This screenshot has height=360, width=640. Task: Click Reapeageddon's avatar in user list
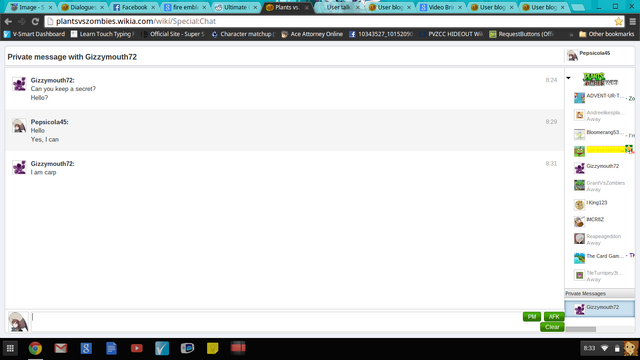[579, 238]
